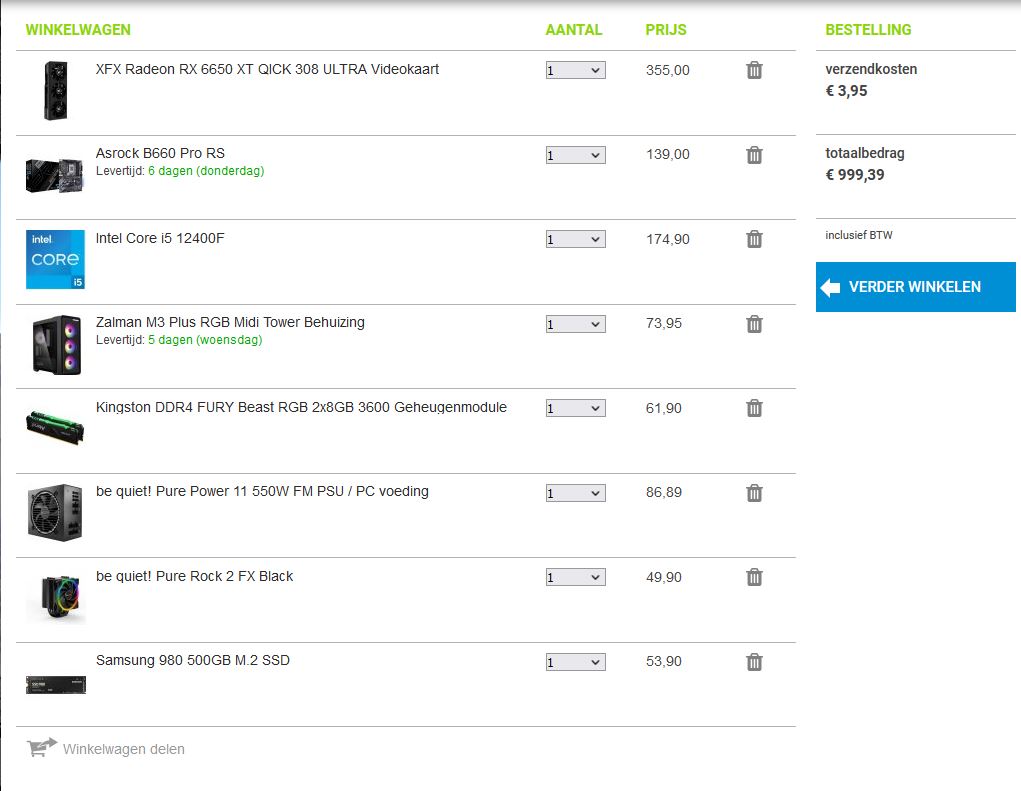Open quantity selector for Intel Core i5 12400F
Image resolution: width=1021 pixels, height=791 pixels.
(x=576, y=239)
